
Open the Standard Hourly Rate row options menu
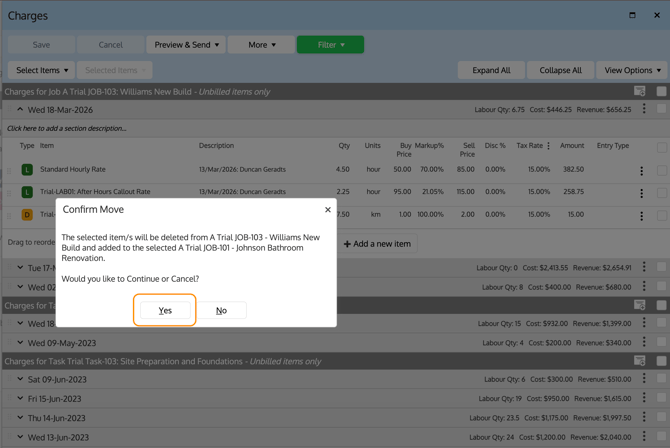point(642,171)
